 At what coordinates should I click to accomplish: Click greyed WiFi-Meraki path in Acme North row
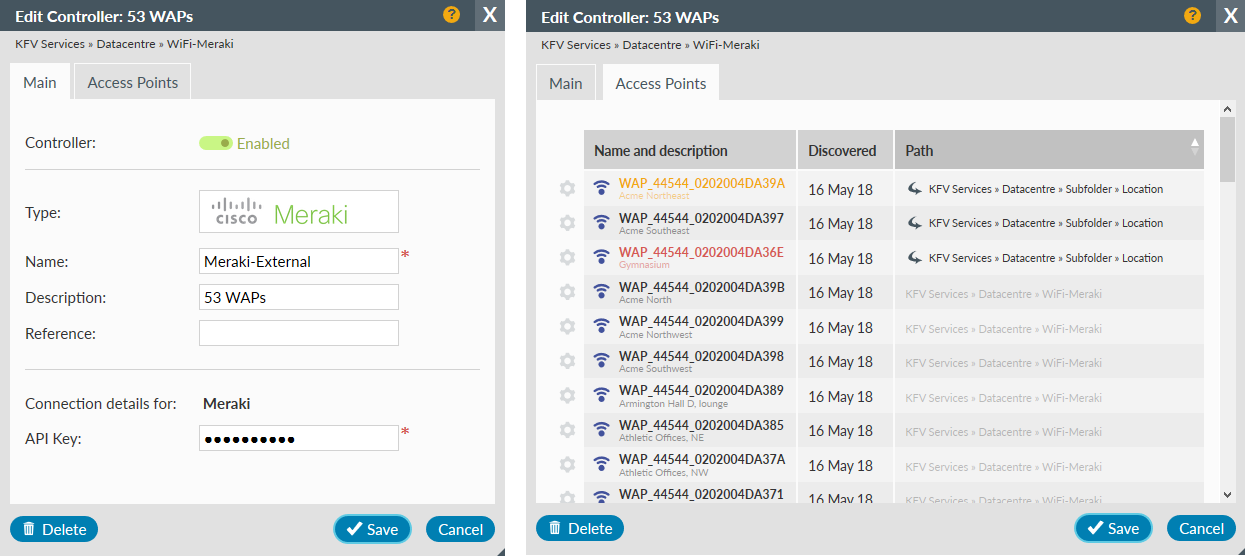click(x=1003, y=294)
